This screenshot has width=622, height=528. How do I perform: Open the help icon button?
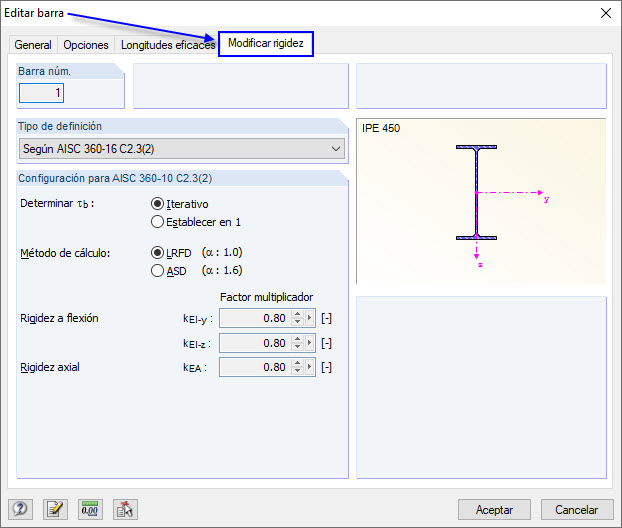tap(20, 509)
